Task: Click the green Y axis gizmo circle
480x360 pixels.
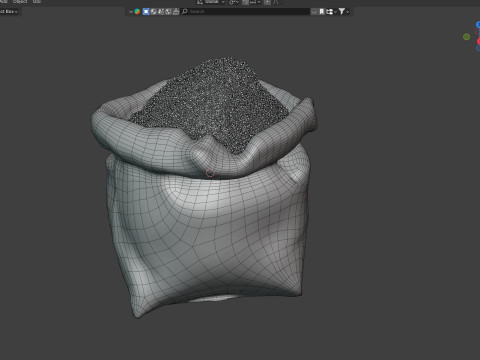Action: coord(466,37)
